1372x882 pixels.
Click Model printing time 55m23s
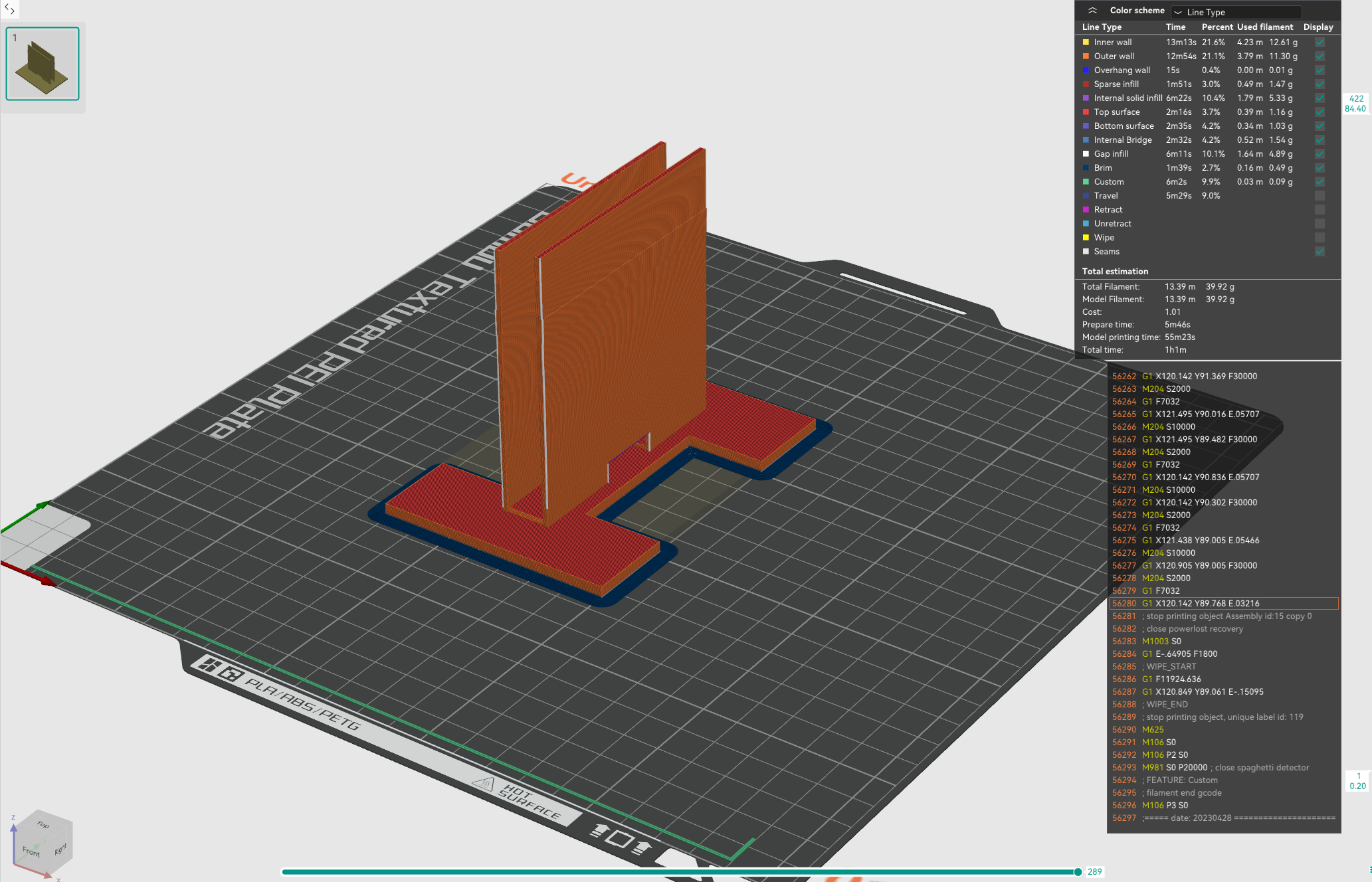point(1179,337)
